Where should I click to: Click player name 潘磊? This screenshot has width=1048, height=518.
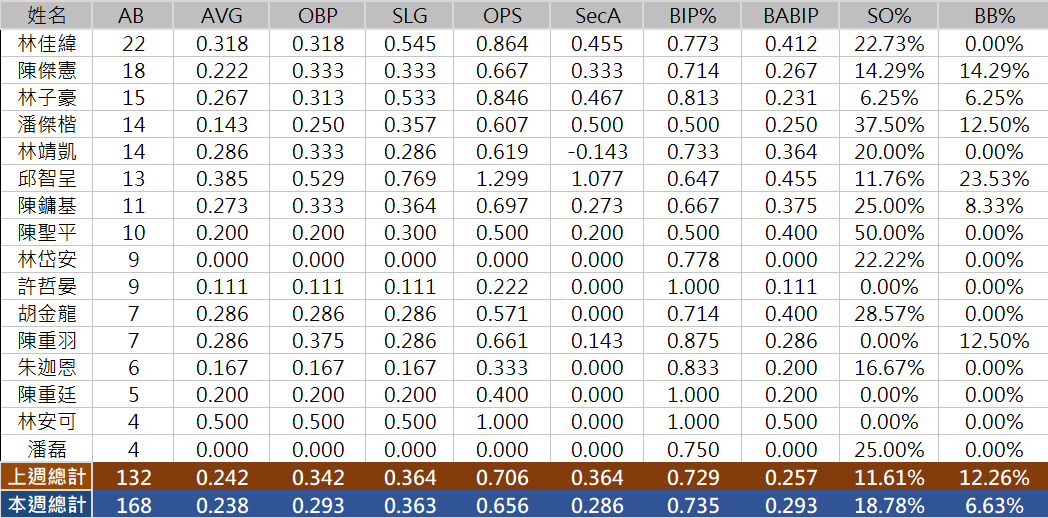[x=46, y=449]
